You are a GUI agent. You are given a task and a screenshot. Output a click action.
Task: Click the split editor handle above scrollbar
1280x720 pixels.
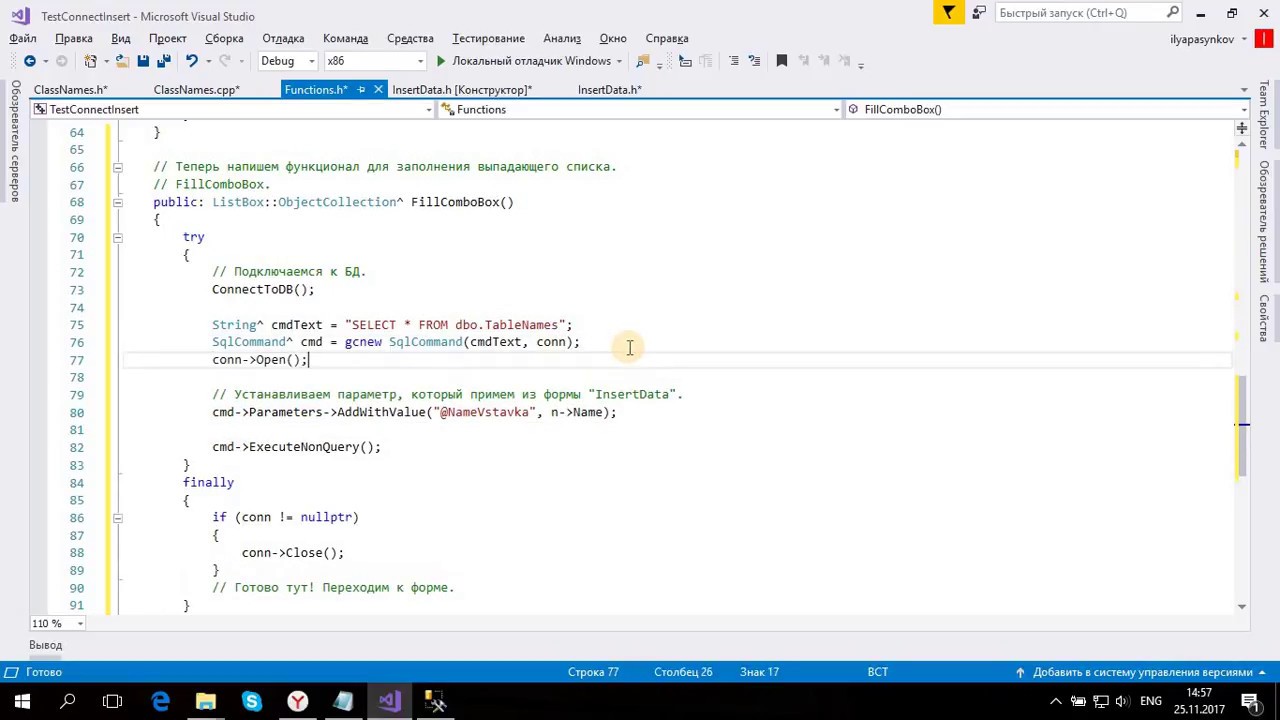tap(1241, 128)
